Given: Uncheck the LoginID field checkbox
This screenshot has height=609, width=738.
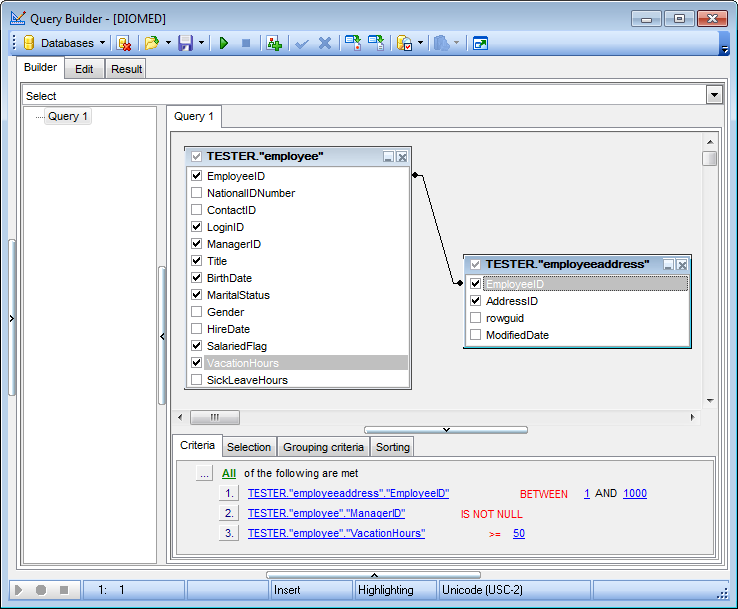Looking at the screenshot, I should point(197,227).
